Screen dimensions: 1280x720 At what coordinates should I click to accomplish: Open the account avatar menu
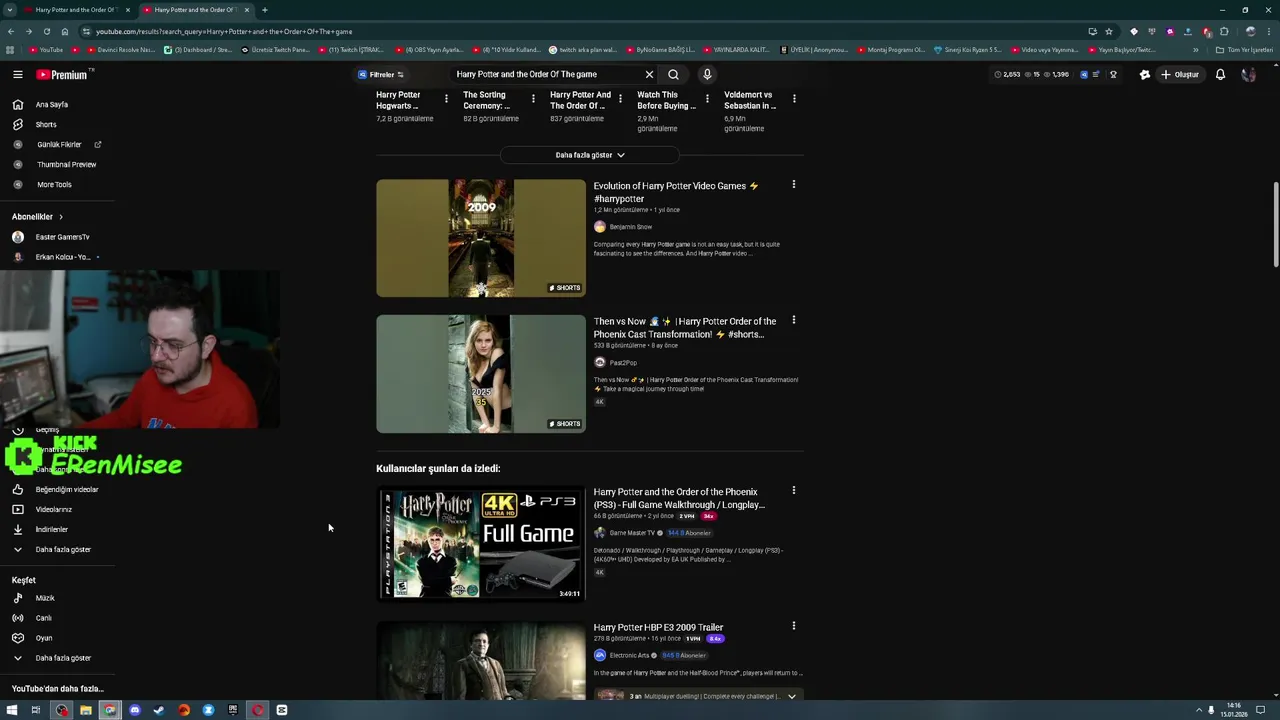[1248, 75]
